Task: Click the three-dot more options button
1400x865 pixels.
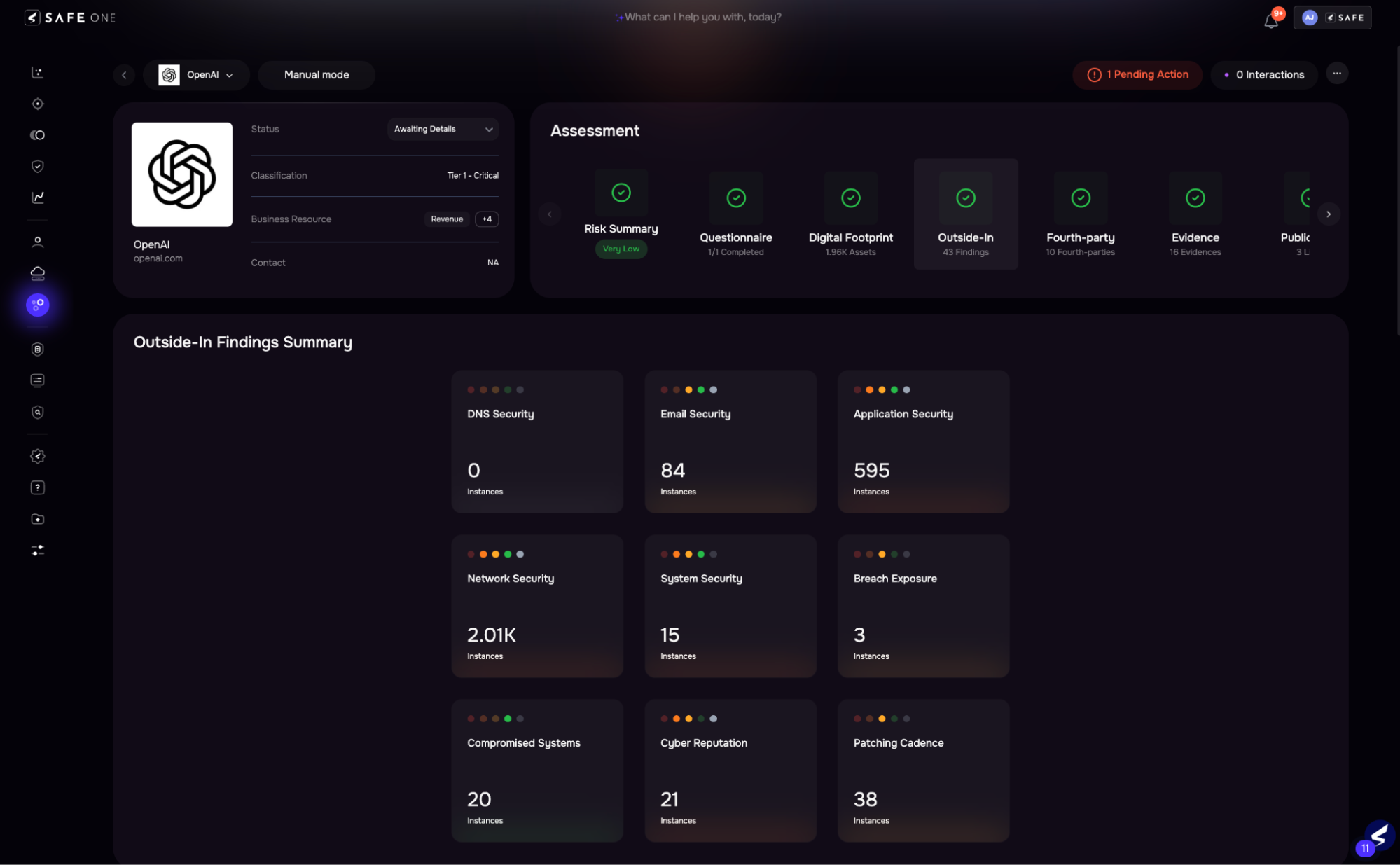Action: click(x=1336, y=74)
